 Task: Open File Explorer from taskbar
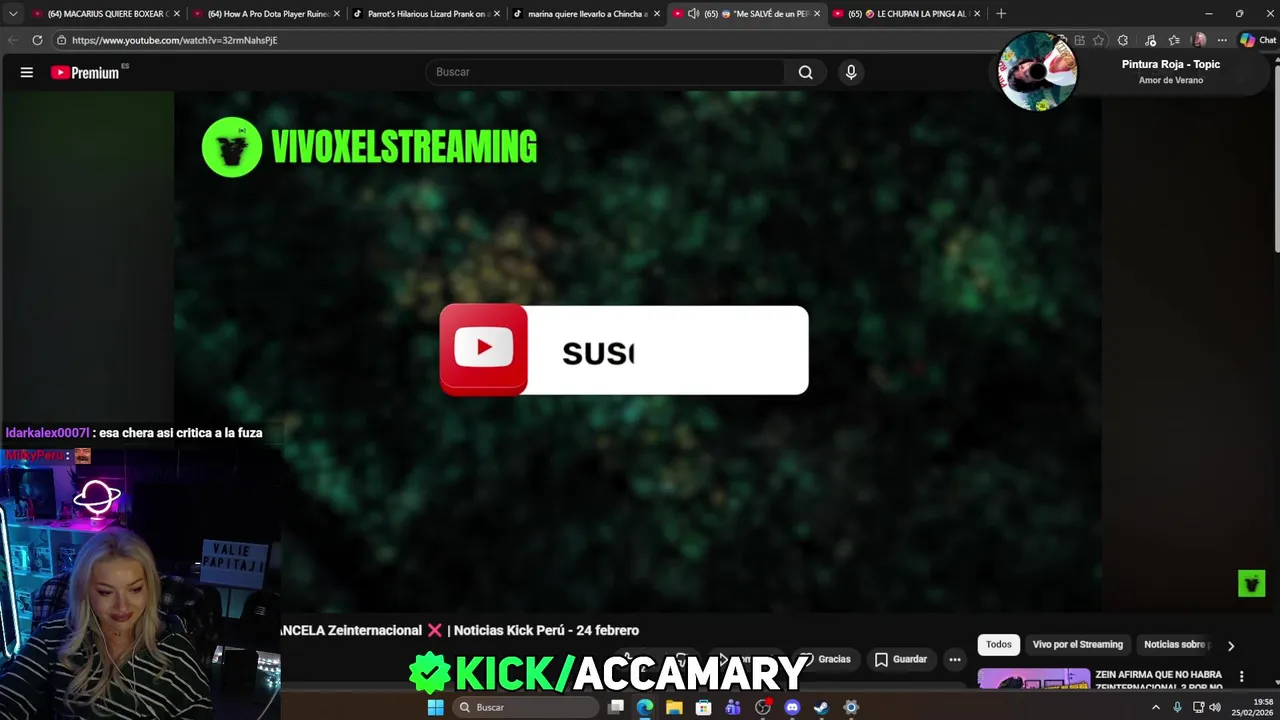[x=674, y=707]
